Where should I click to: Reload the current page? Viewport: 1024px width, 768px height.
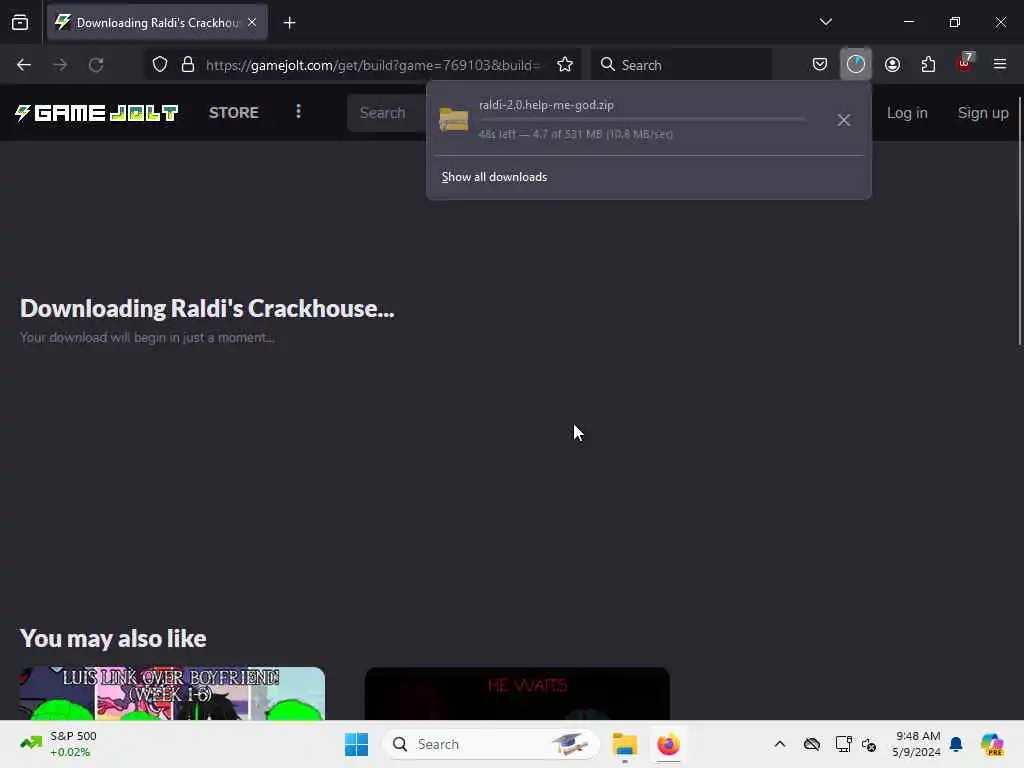pos(96,65)
